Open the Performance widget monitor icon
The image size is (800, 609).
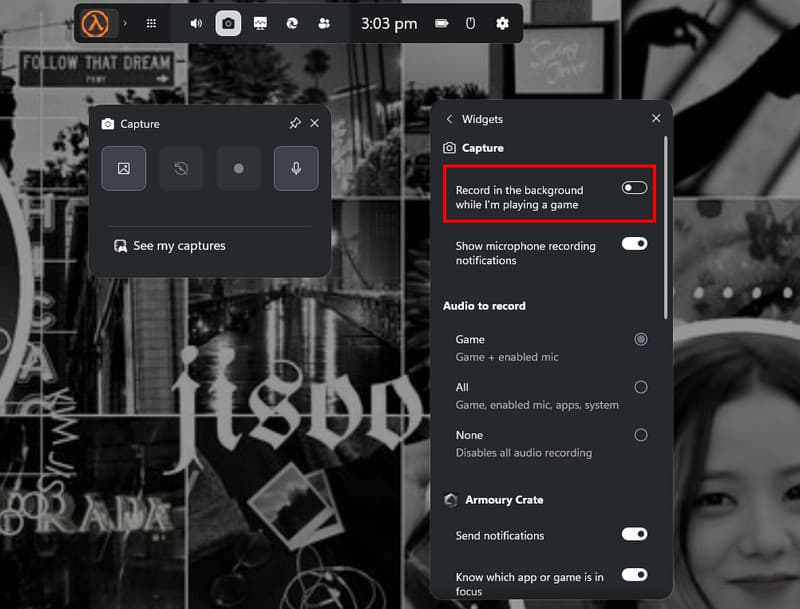(260, 23)
